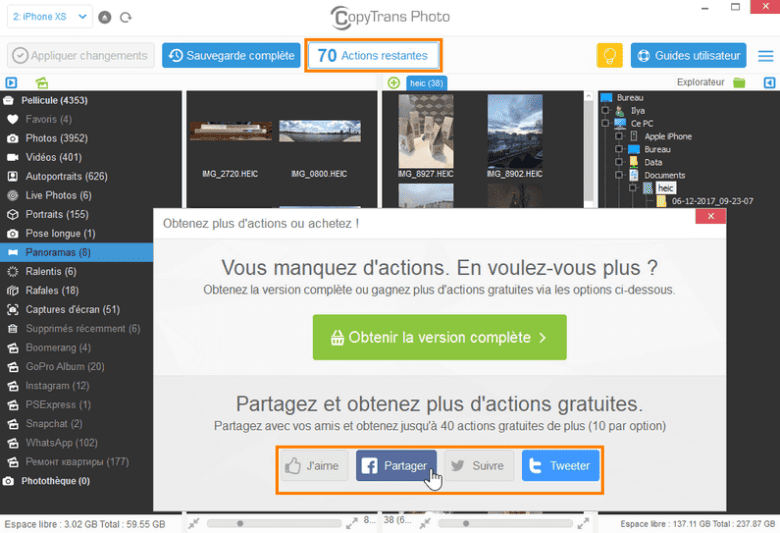780x533 pixels.
Task: Select IMG_8902.HEIC thumbnail
Action: tap(515, 131)
